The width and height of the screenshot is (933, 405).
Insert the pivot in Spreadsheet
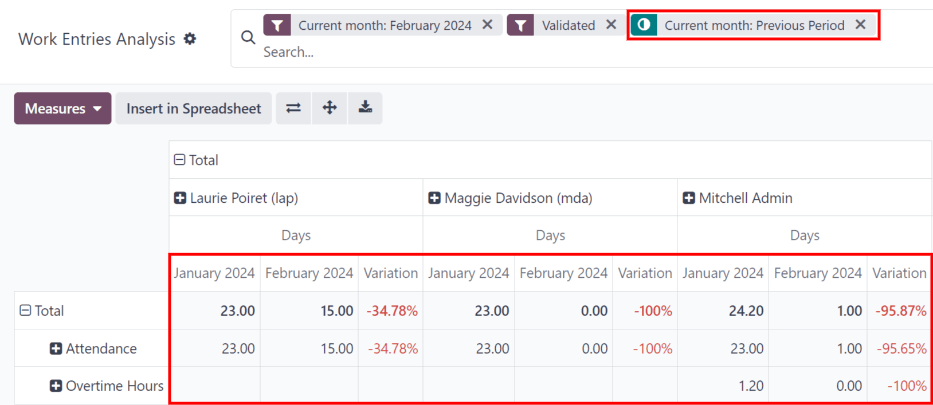pyautogui.click(x=193, y=108)
